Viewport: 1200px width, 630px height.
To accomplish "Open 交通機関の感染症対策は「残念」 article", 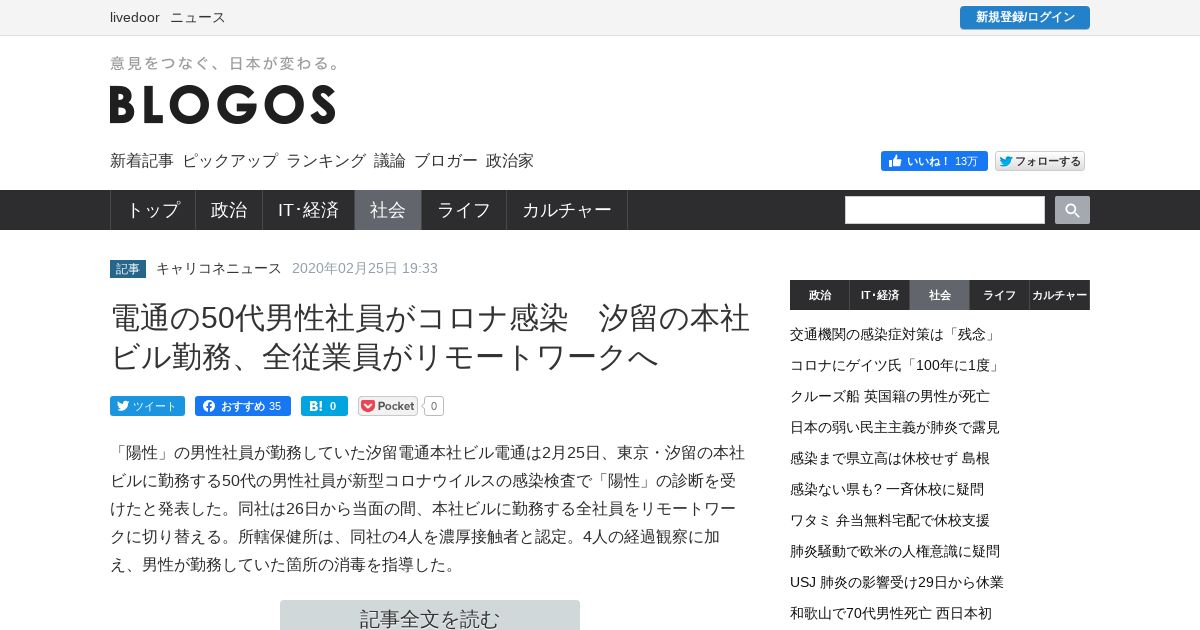I will pos(893,334).
